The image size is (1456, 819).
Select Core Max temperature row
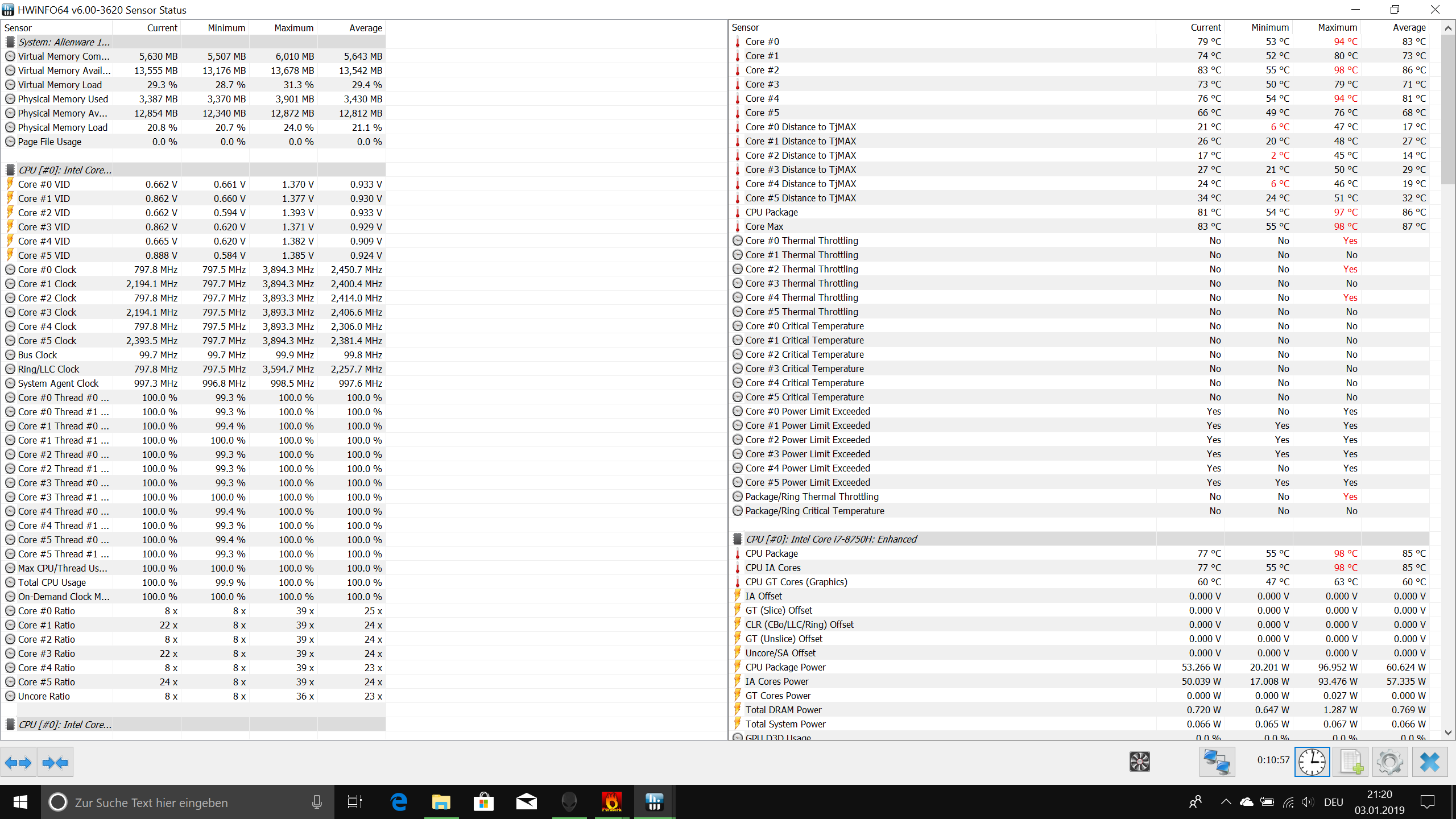pos(1079,226)
